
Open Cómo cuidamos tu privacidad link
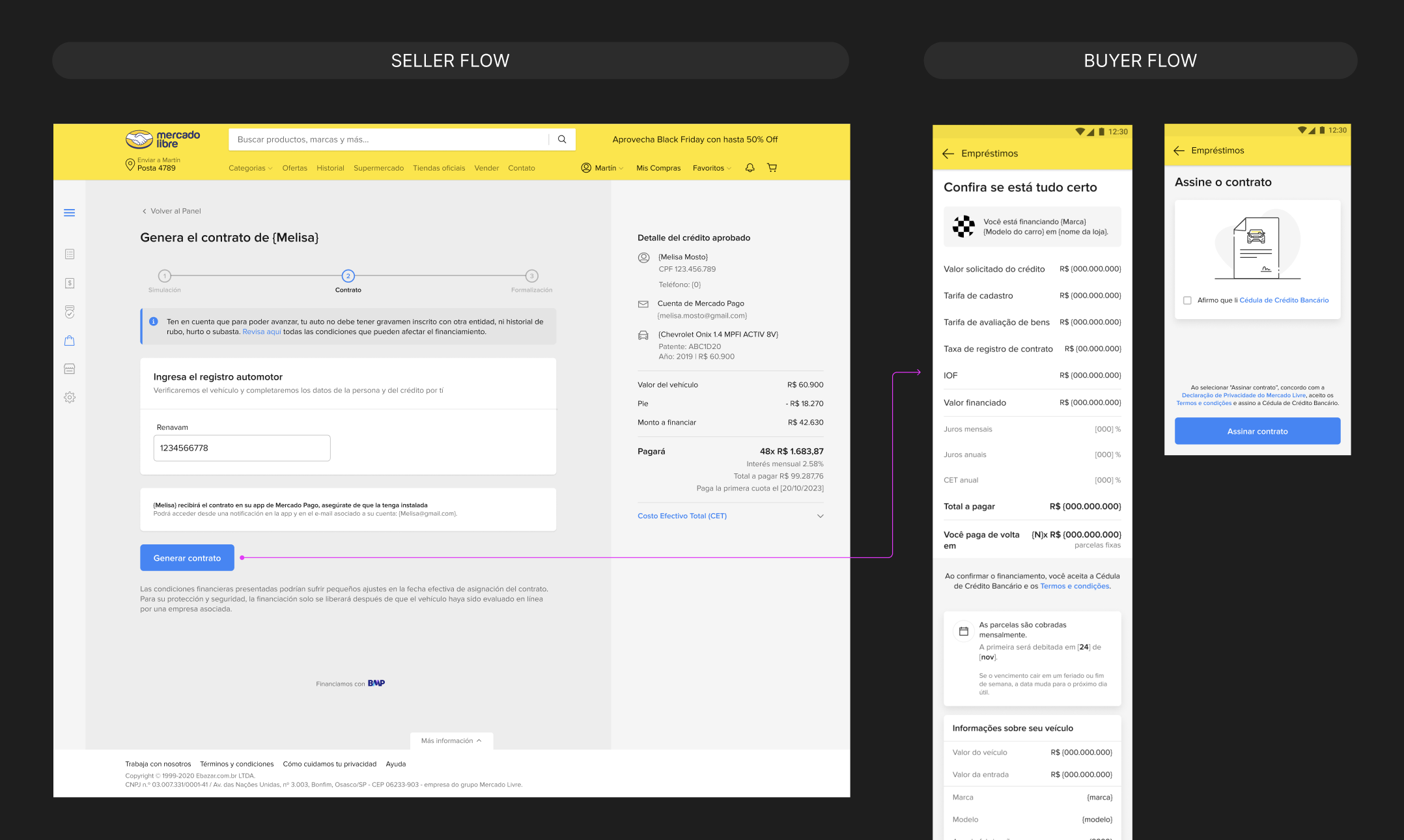tap(330, 764)
